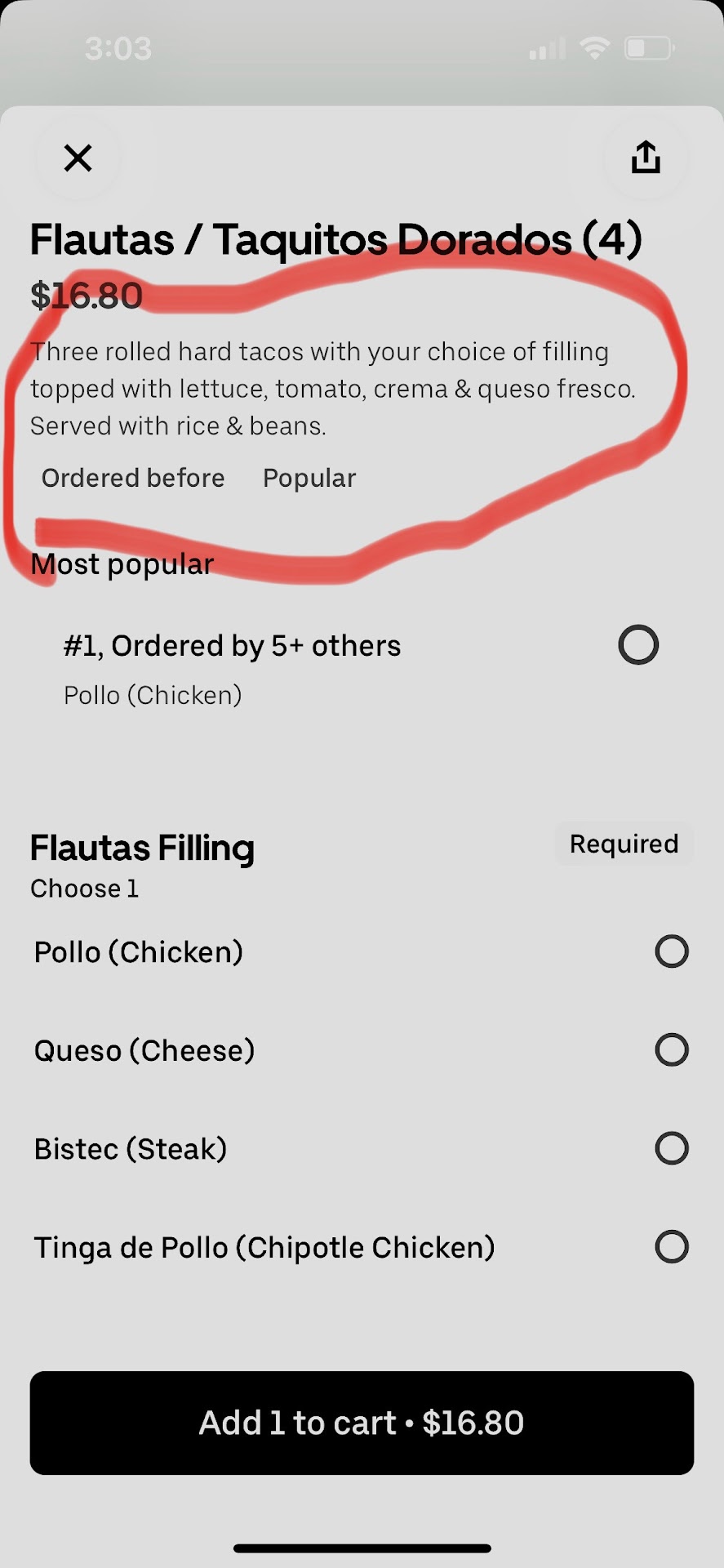Tap the Flautas / Taquitos Dorados title
The width and height of the screenshot is (724, 1568).
pos(335,239)
